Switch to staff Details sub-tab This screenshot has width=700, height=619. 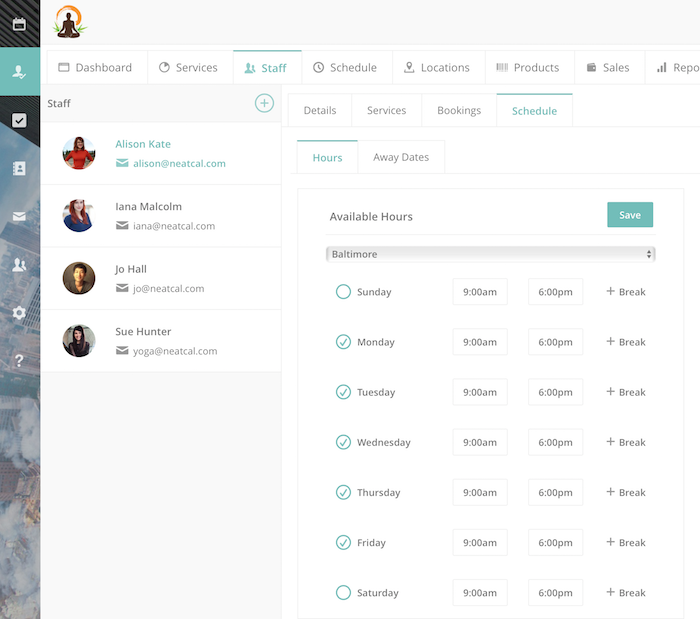click(x=320, y=110)
